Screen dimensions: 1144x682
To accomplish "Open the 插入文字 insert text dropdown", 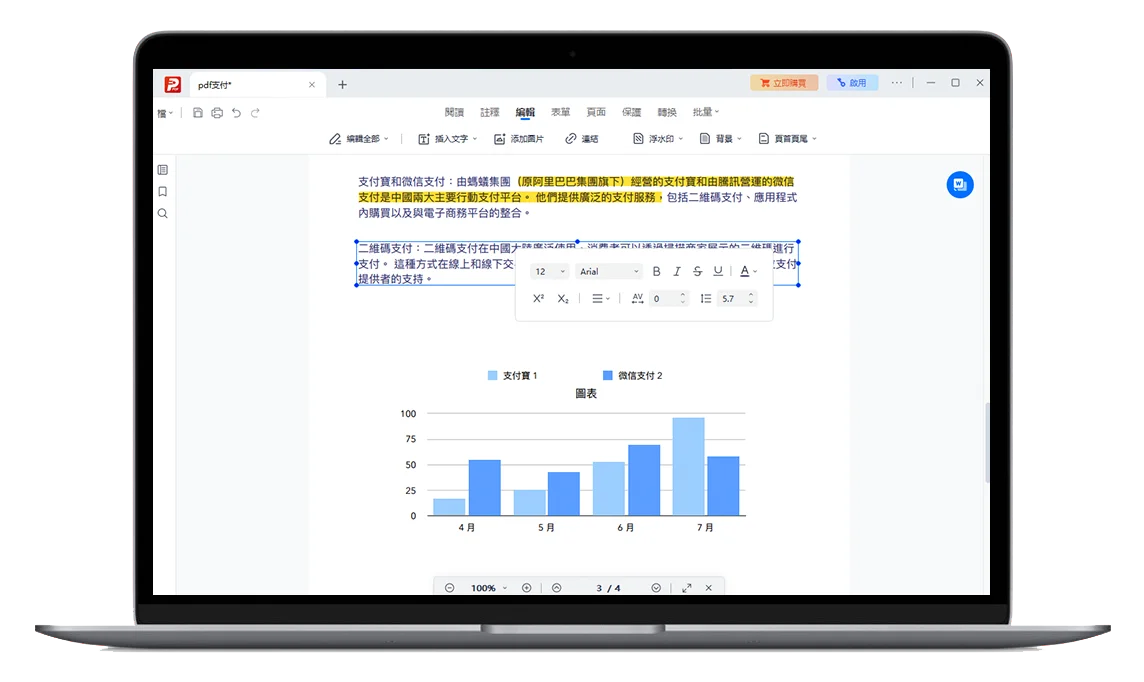I will tap(447, 139).
